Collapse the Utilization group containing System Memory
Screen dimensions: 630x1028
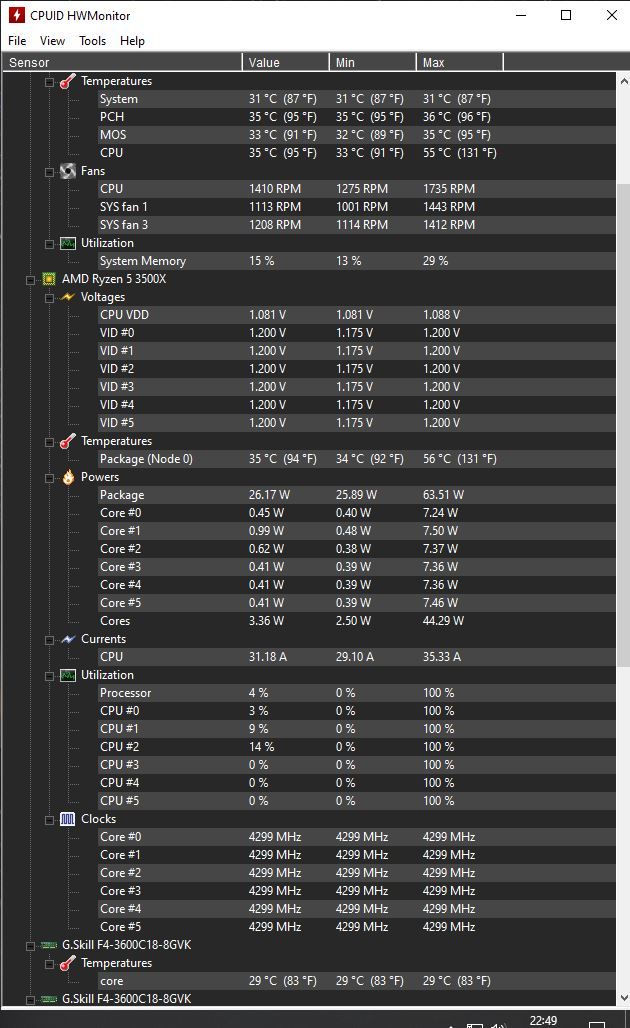tap(49, 244)
